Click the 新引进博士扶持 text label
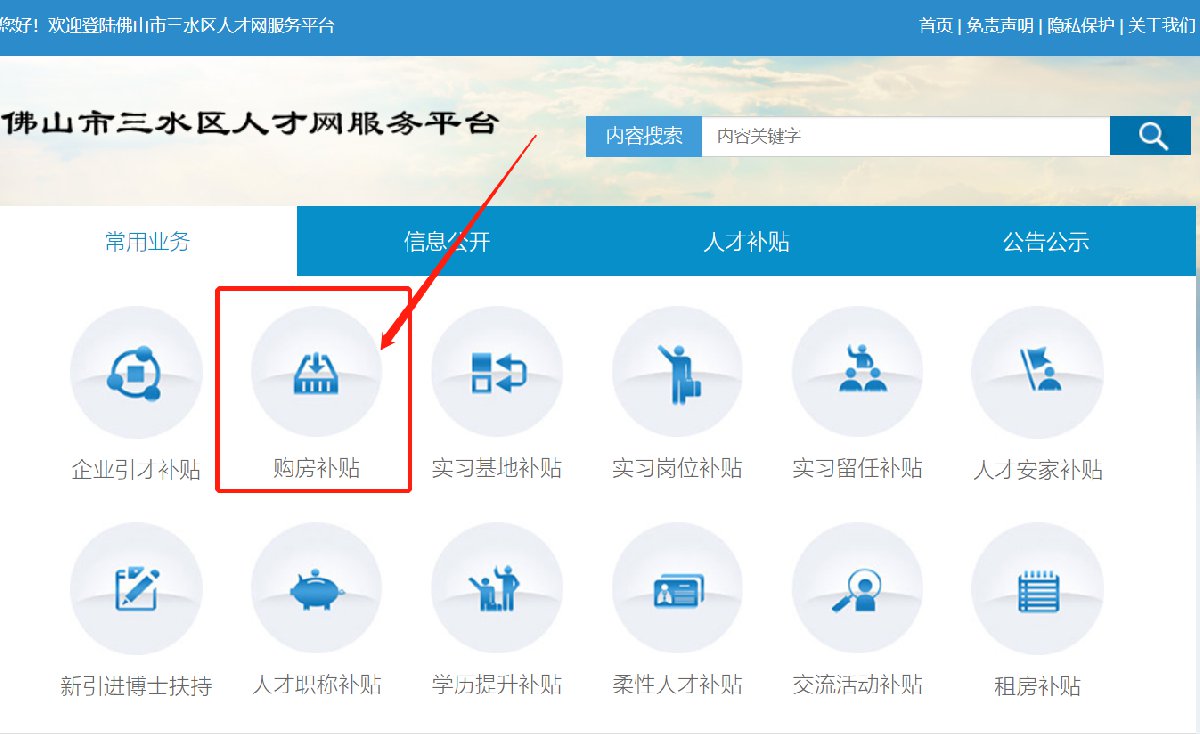 pos(136,686)
